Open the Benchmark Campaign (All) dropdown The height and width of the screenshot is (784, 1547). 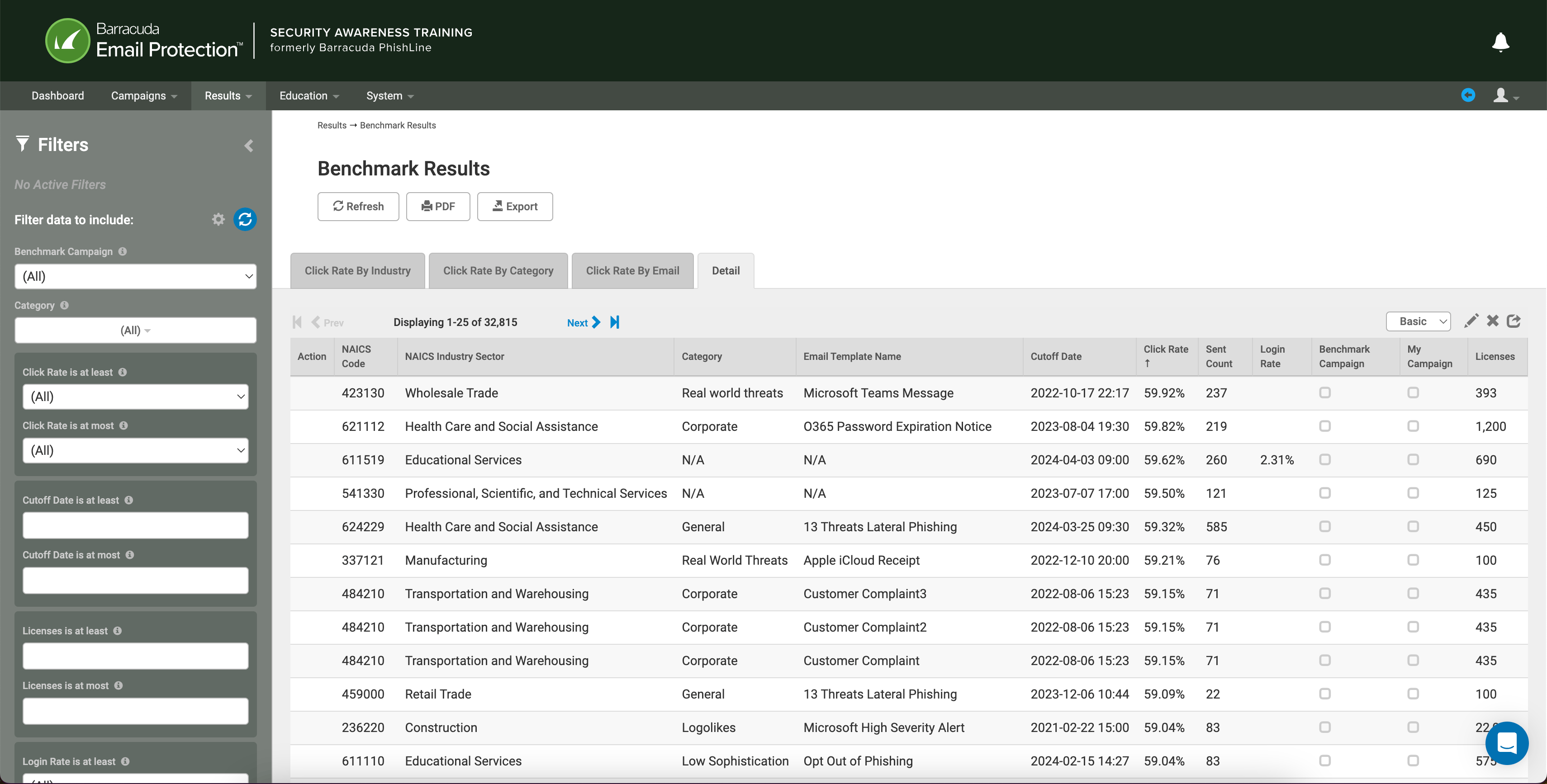pos(135,276)
